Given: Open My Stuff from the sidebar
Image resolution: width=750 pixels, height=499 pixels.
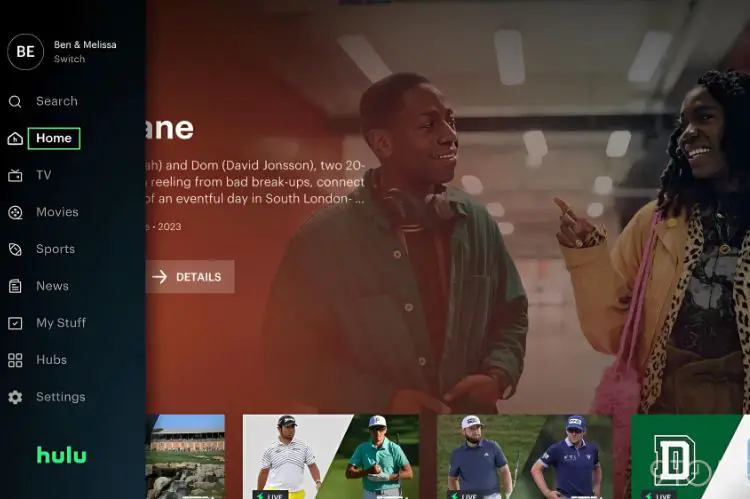Looking at the screenshot, I should tap(61, 323).
